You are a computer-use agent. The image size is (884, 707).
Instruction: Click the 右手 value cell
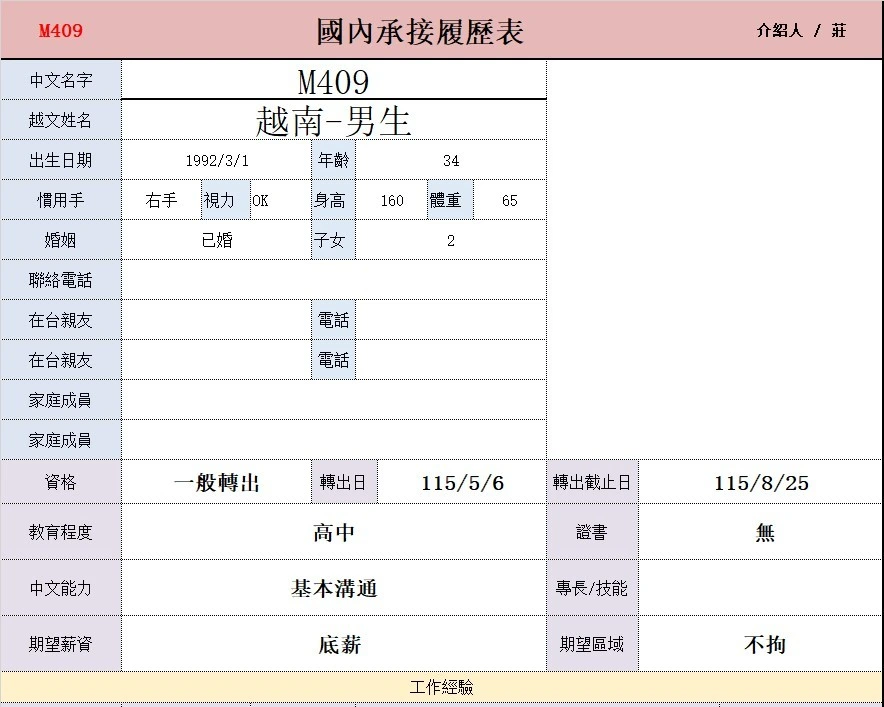pos(162,200)
